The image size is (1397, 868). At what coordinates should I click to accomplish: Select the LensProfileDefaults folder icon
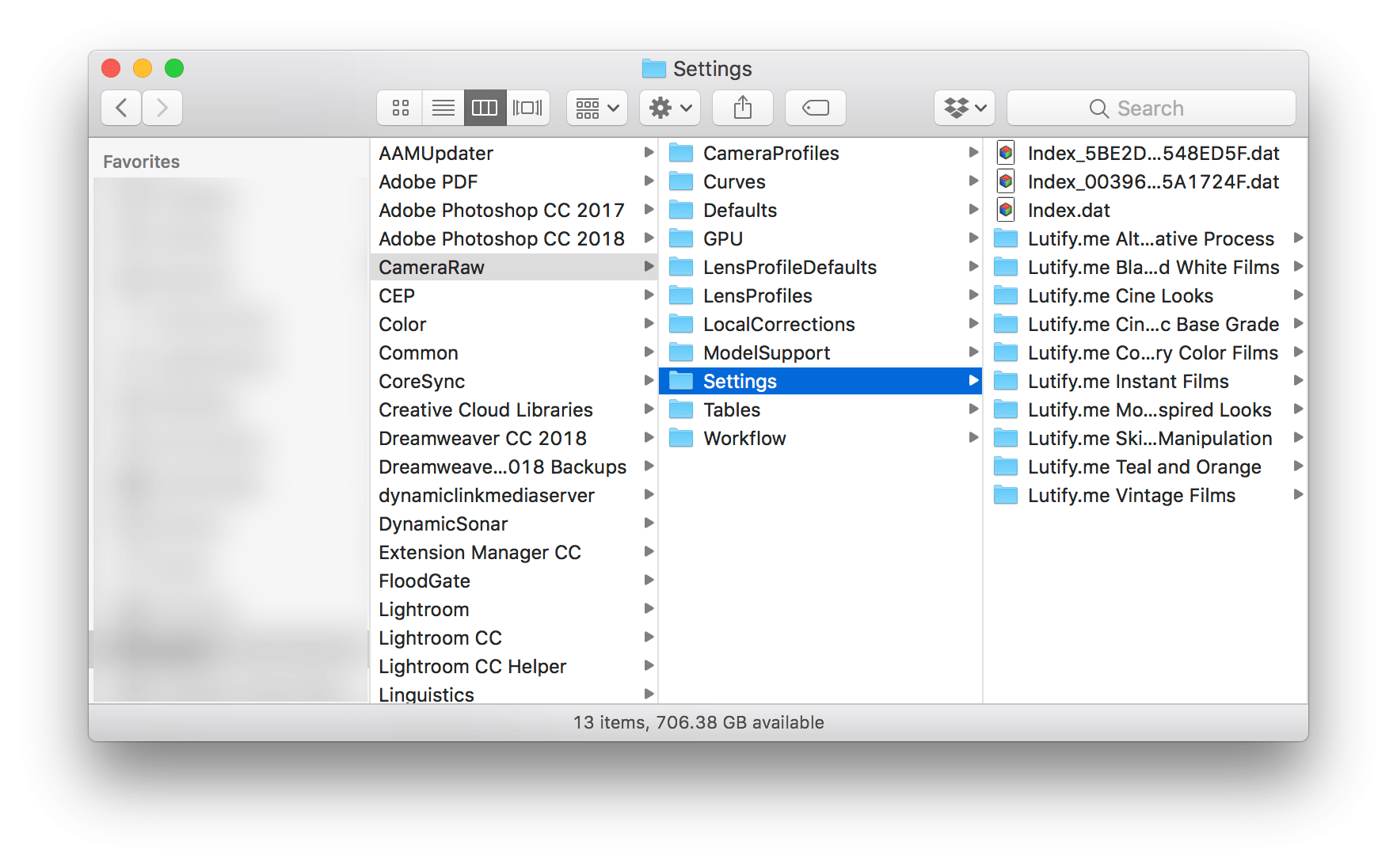pos(681,267)
